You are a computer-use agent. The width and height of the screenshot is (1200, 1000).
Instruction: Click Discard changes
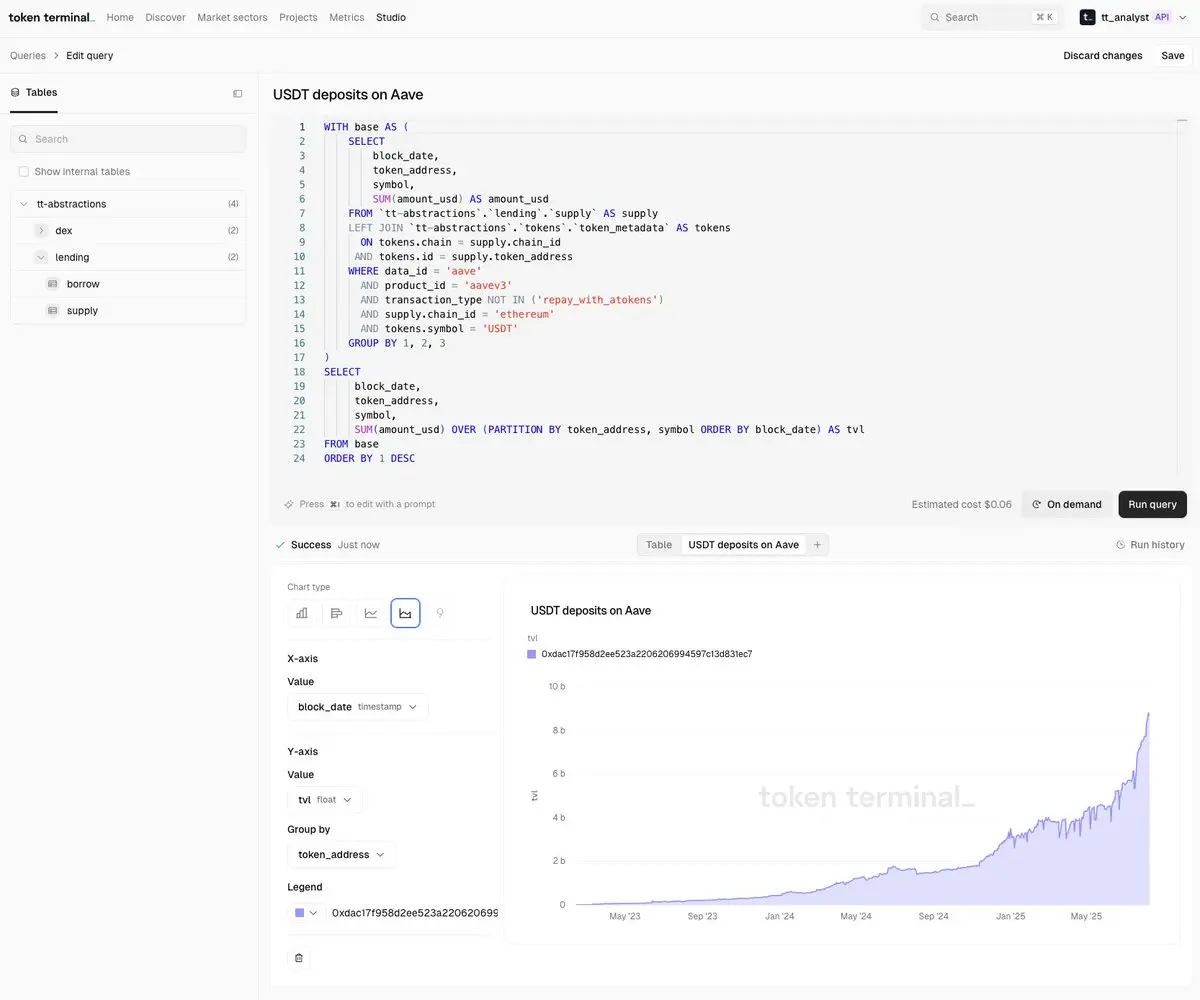coord(1103,56)
